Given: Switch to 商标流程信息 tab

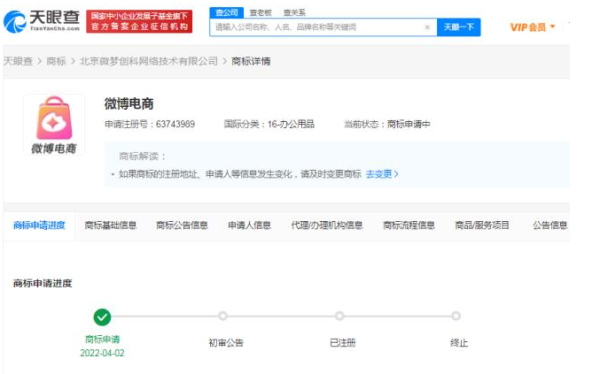Looking at the screenshot, I should (x=409, y=225).
